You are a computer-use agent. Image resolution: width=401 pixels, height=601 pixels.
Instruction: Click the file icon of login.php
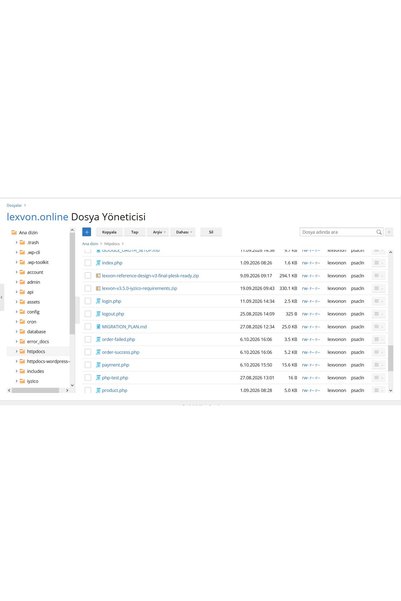pos(98,301)
